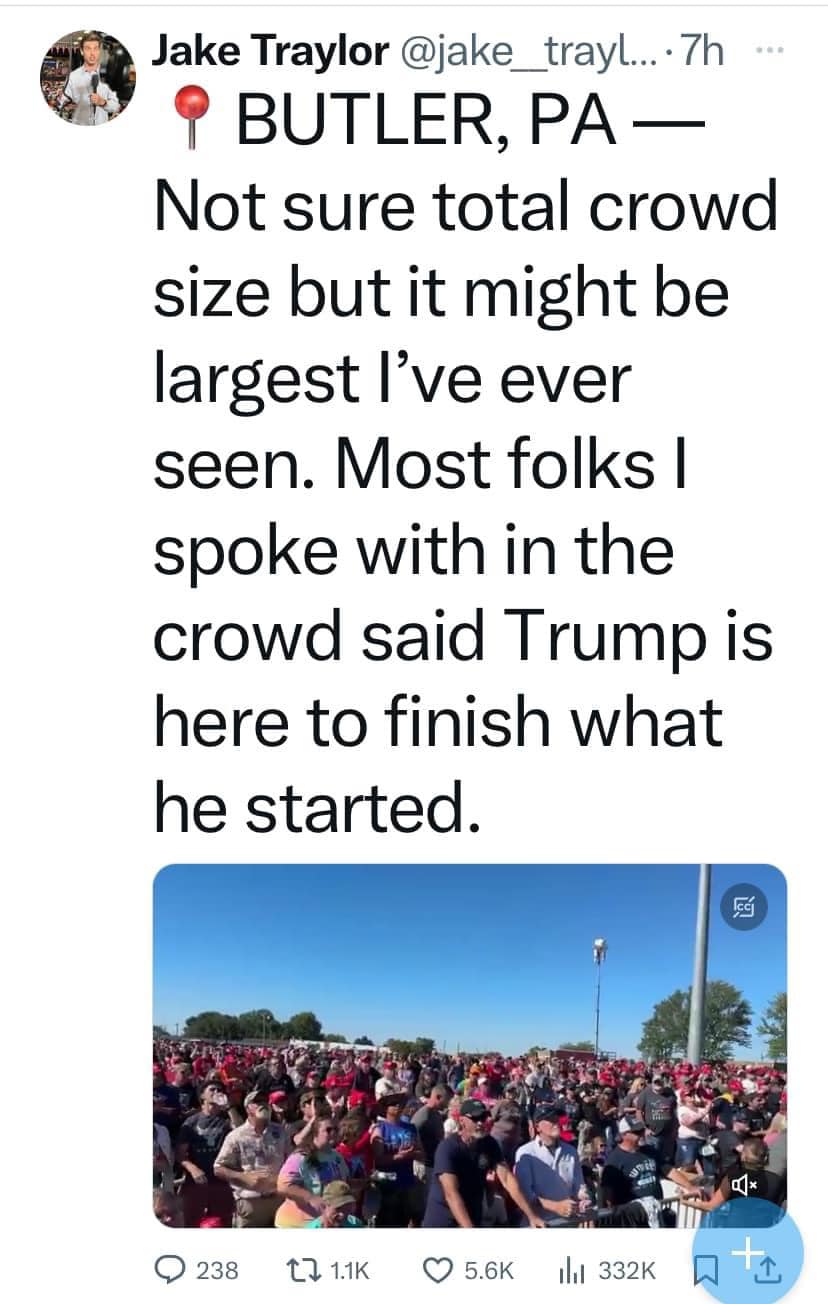
Task: Open the @jake_trayl handle link
Action: (x=528, y=50)
